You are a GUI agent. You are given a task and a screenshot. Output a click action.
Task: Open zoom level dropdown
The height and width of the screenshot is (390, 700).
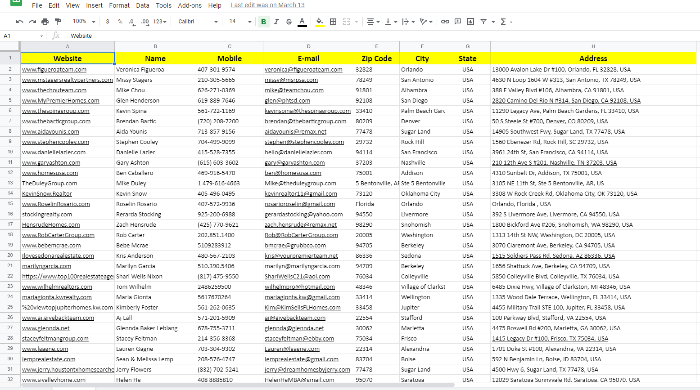point(83,21)
